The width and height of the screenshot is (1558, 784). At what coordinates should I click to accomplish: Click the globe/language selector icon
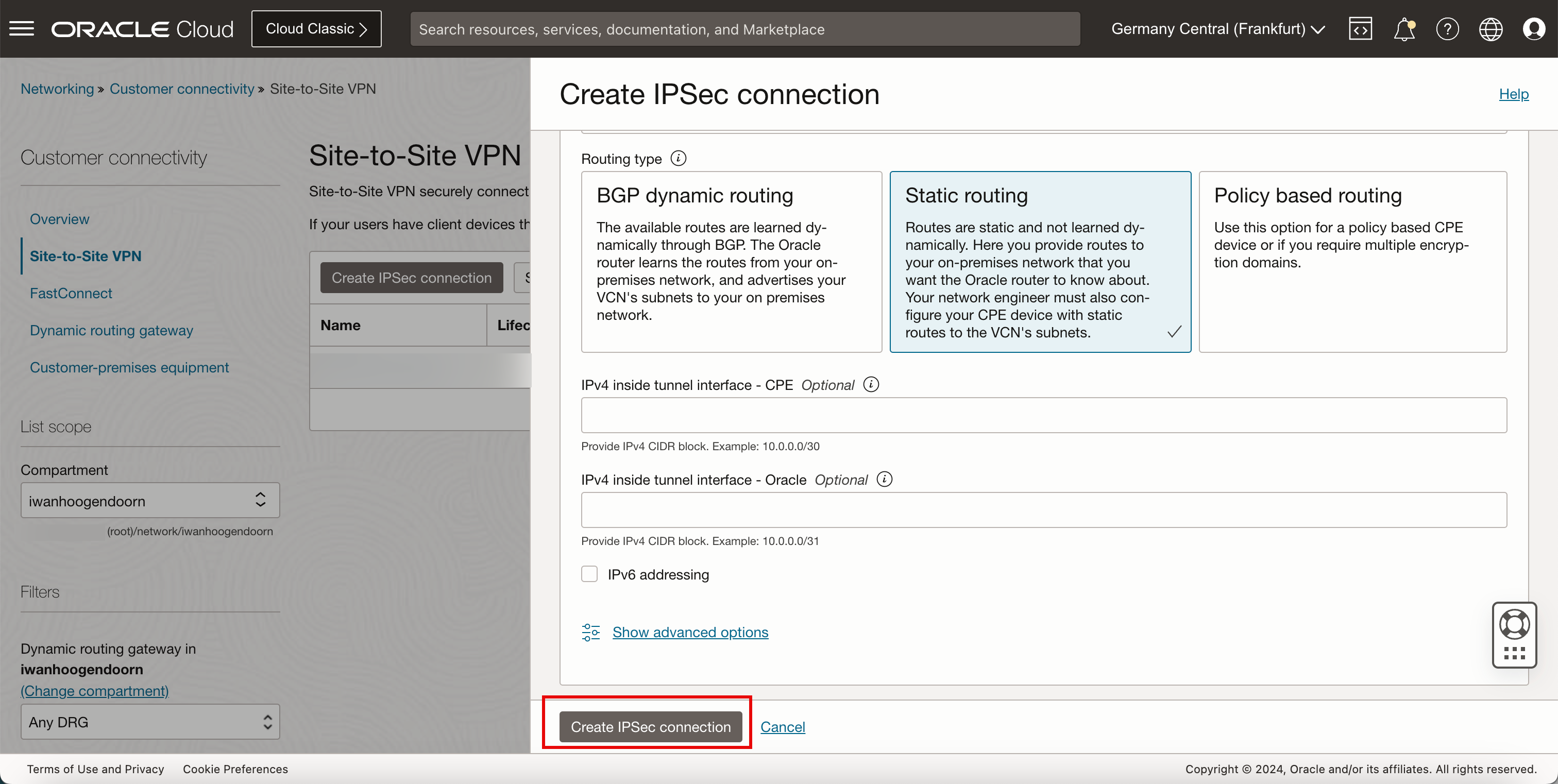1491,29
